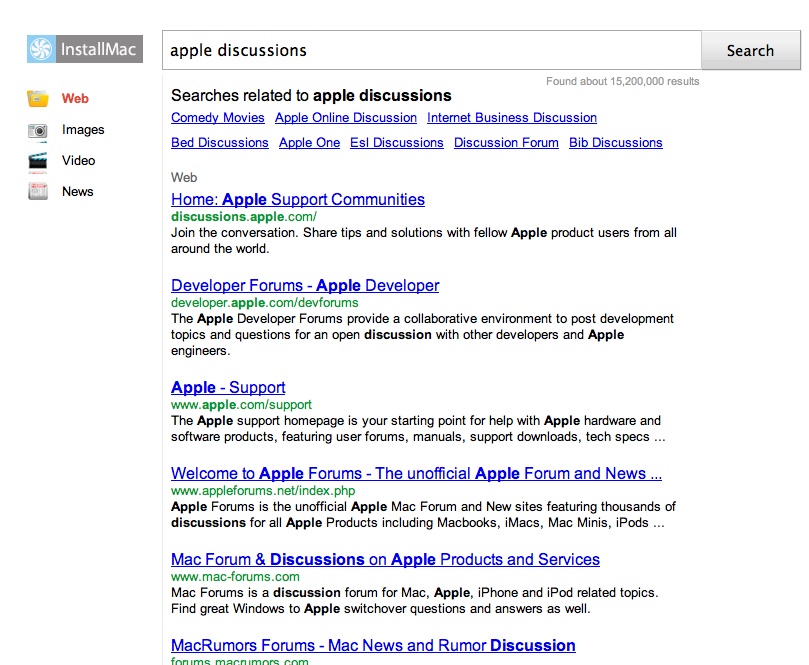The width and height of the screenshot is (809, 665).
Task: Open the News search category
Action: [x=77, y=192]
